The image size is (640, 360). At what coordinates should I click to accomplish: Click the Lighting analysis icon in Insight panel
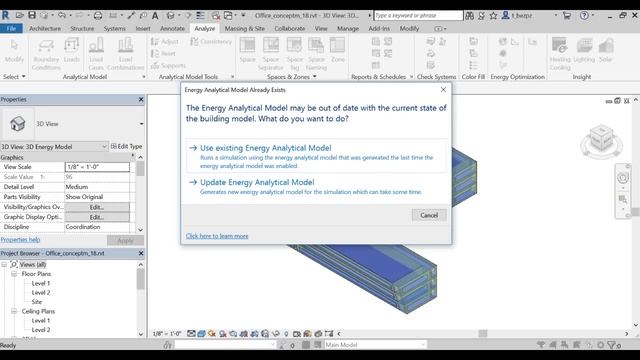coord(584,46)
